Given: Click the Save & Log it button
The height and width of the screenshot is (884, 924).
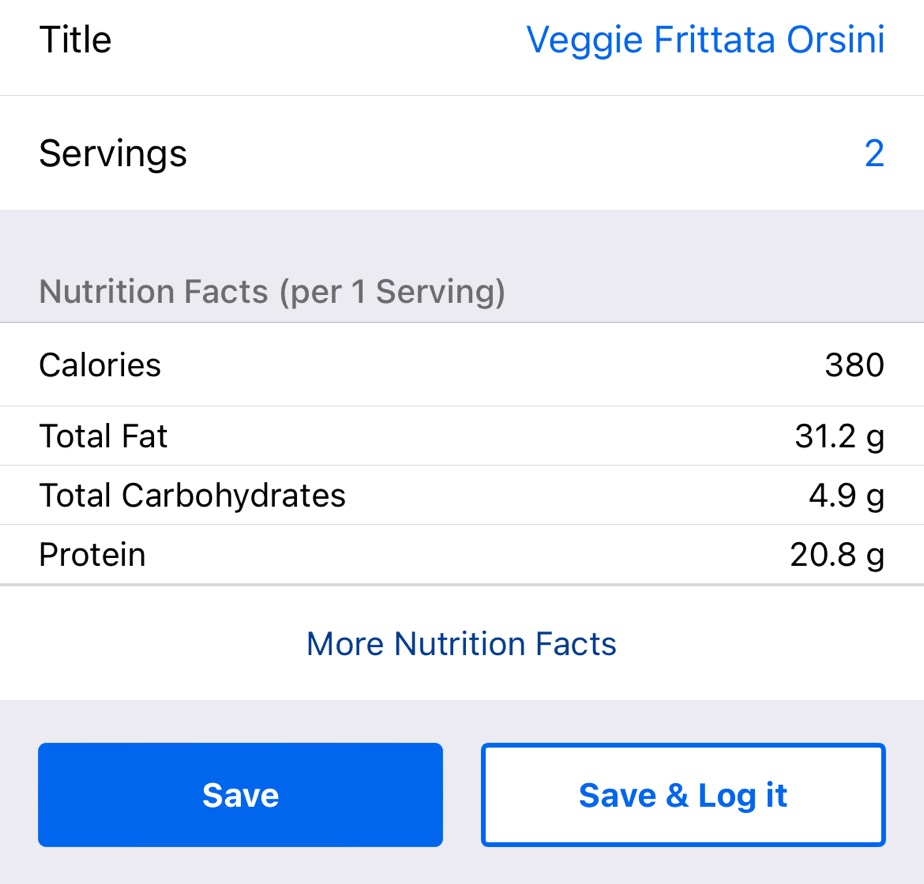Looking at the screenshot, I should pos(683,795).
